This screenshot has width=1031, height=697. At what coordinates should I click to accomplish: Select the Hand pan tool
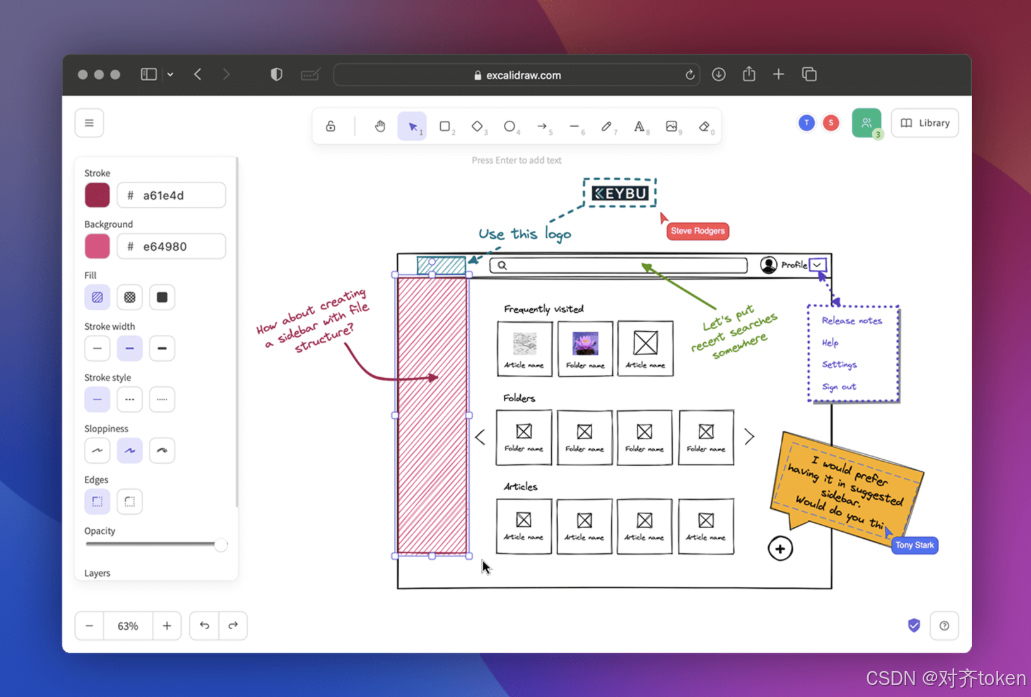[x=380, y=126]
